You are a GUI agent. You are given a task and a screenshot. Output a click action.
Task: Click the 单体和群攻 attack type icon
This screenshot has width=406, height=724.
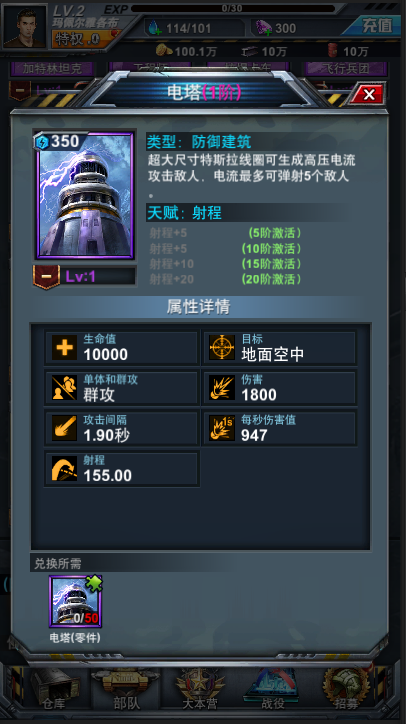64,388
